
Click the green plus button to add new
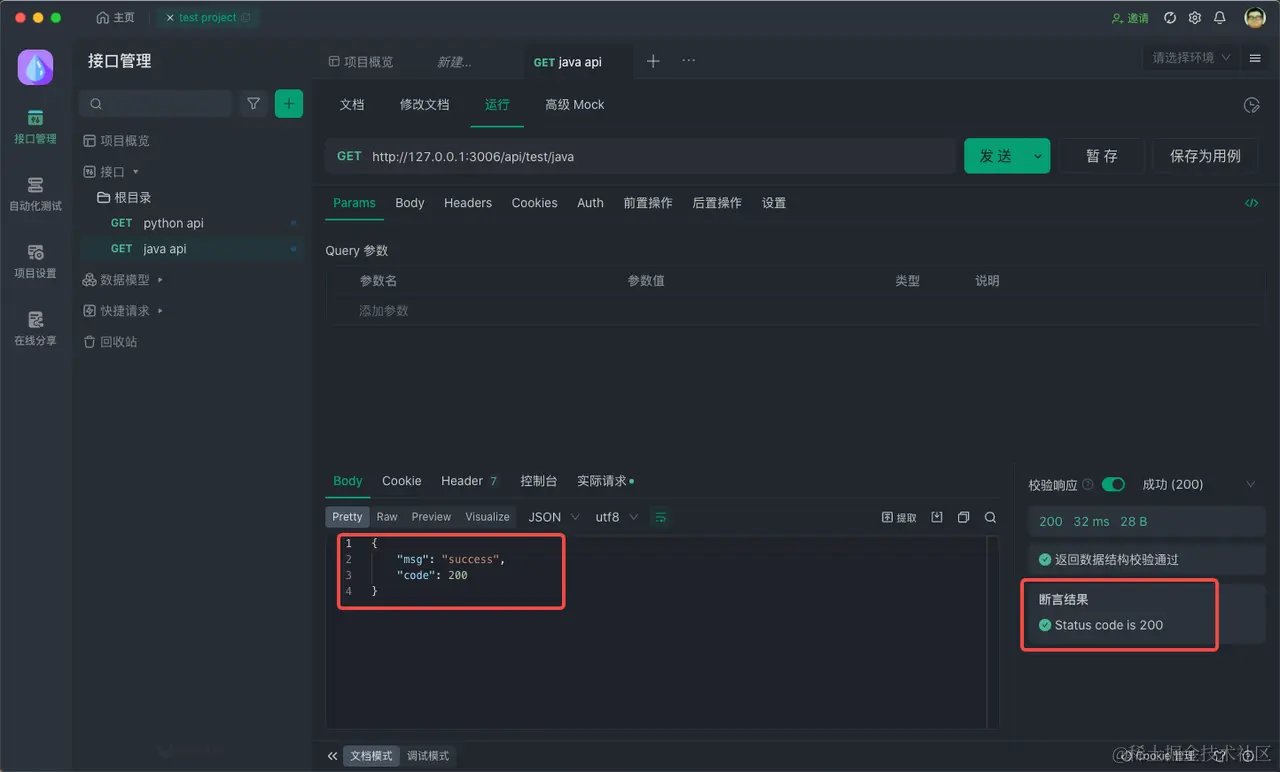pyautogui.click(x=289, y=104)
